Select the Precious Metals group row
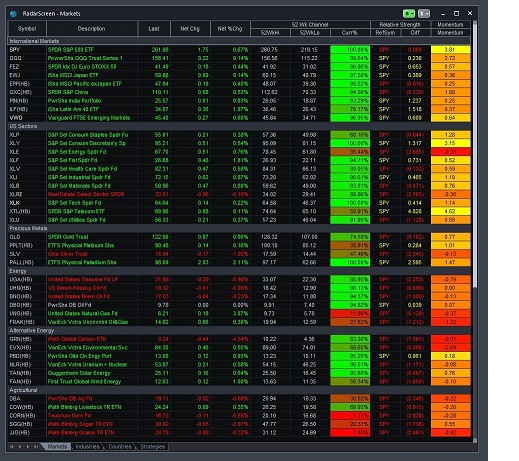Viewport: 519px width, 461px height. [239, 228]
